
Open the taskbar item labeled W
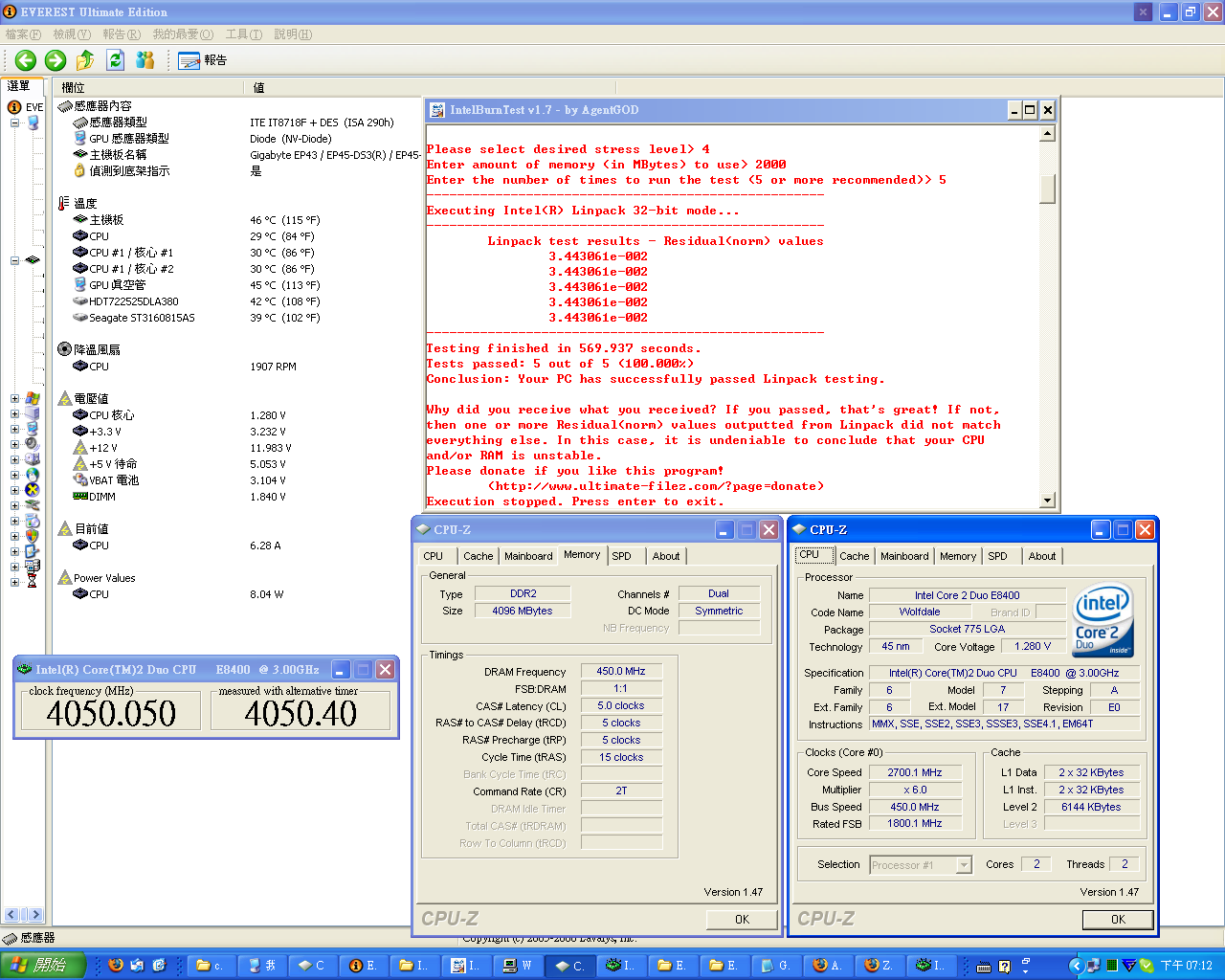(518, 966)
